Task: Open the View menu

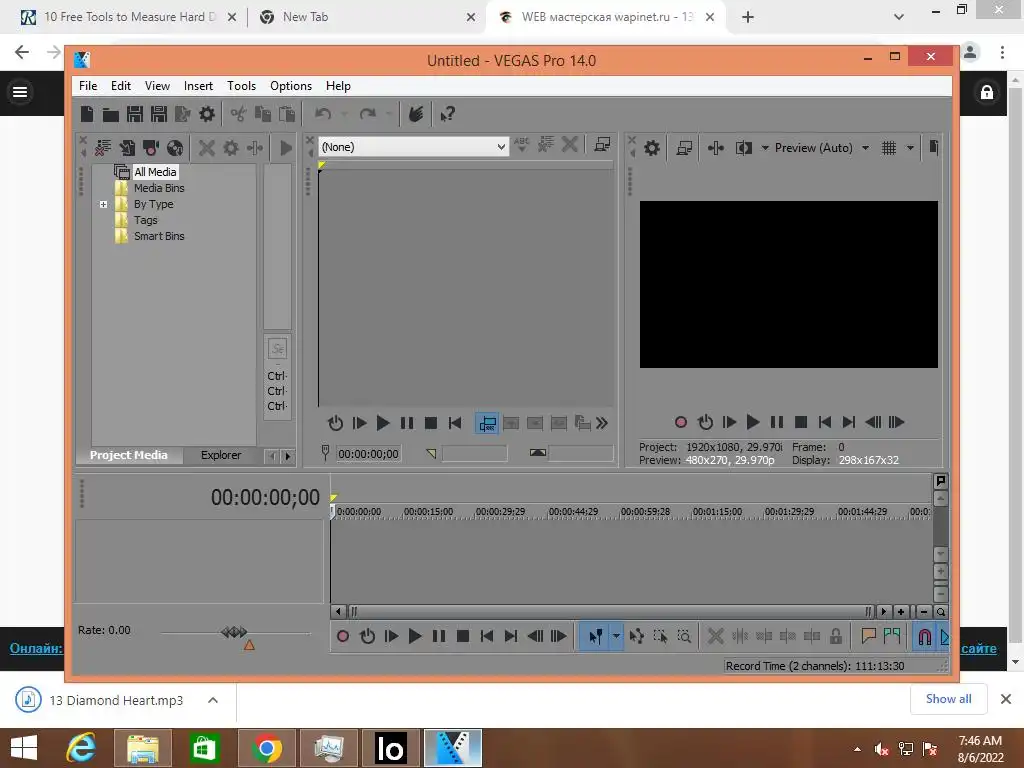Action: pos(157,86)
